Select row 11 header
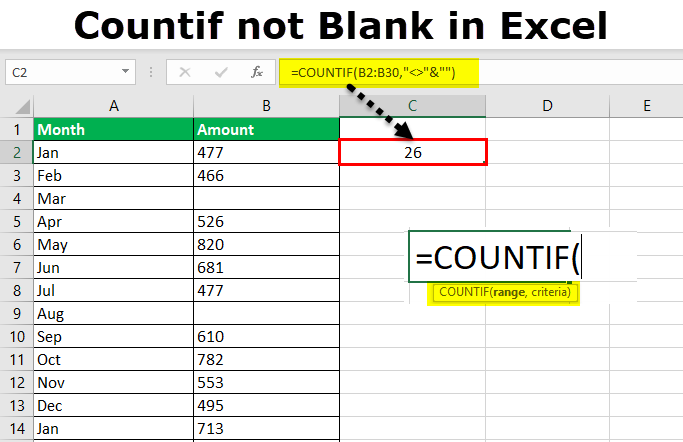This screenshot has height=442, width=683. [17, 360]
